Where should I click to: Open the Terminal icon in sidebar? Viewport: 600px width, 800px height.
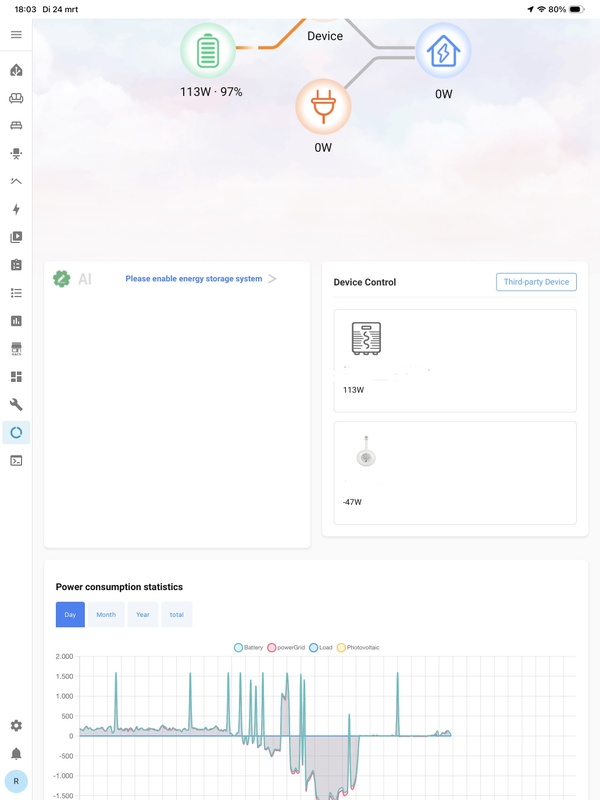[16, 461]
